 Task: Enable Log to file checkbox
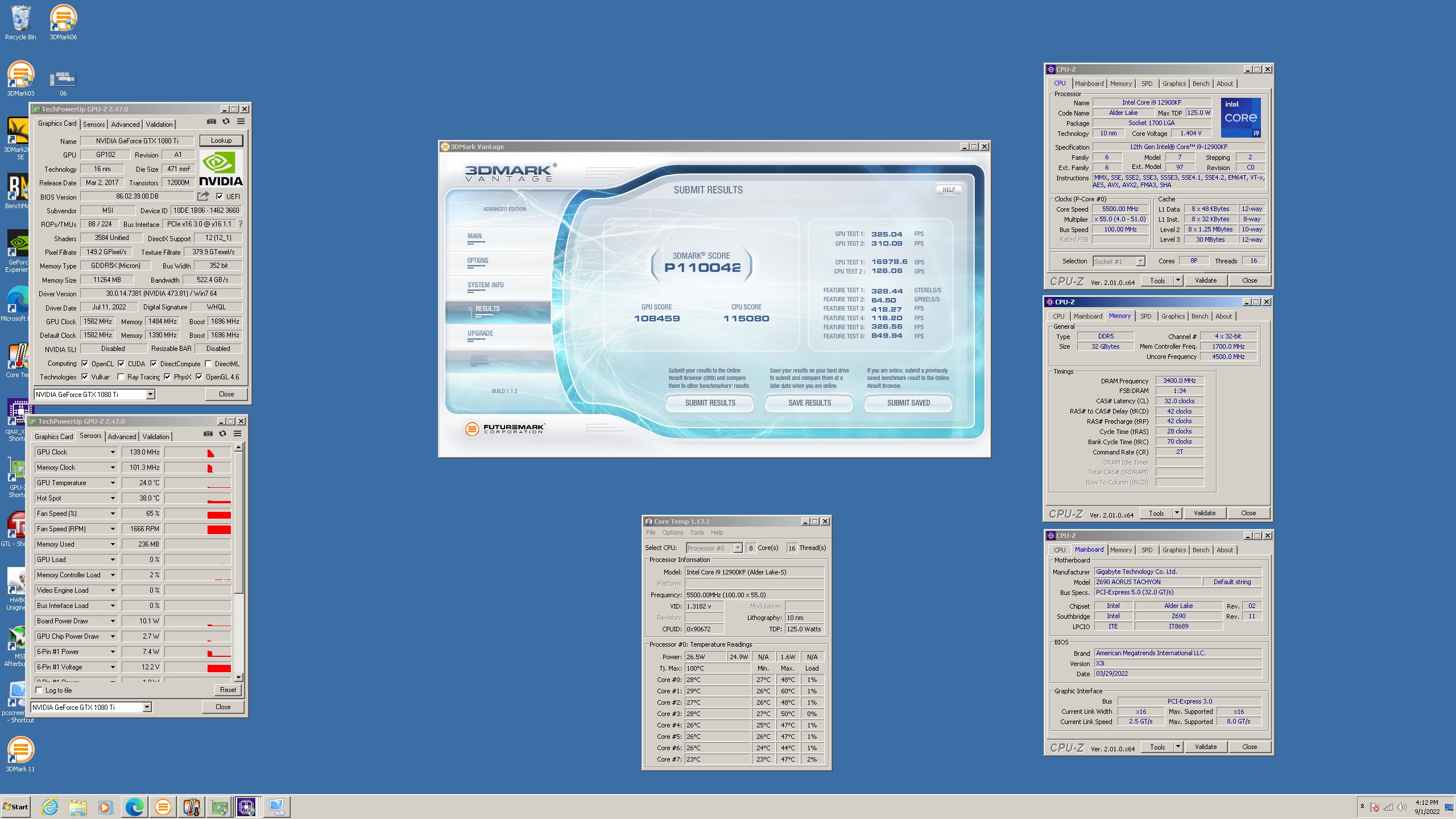(x=39, y=690)
